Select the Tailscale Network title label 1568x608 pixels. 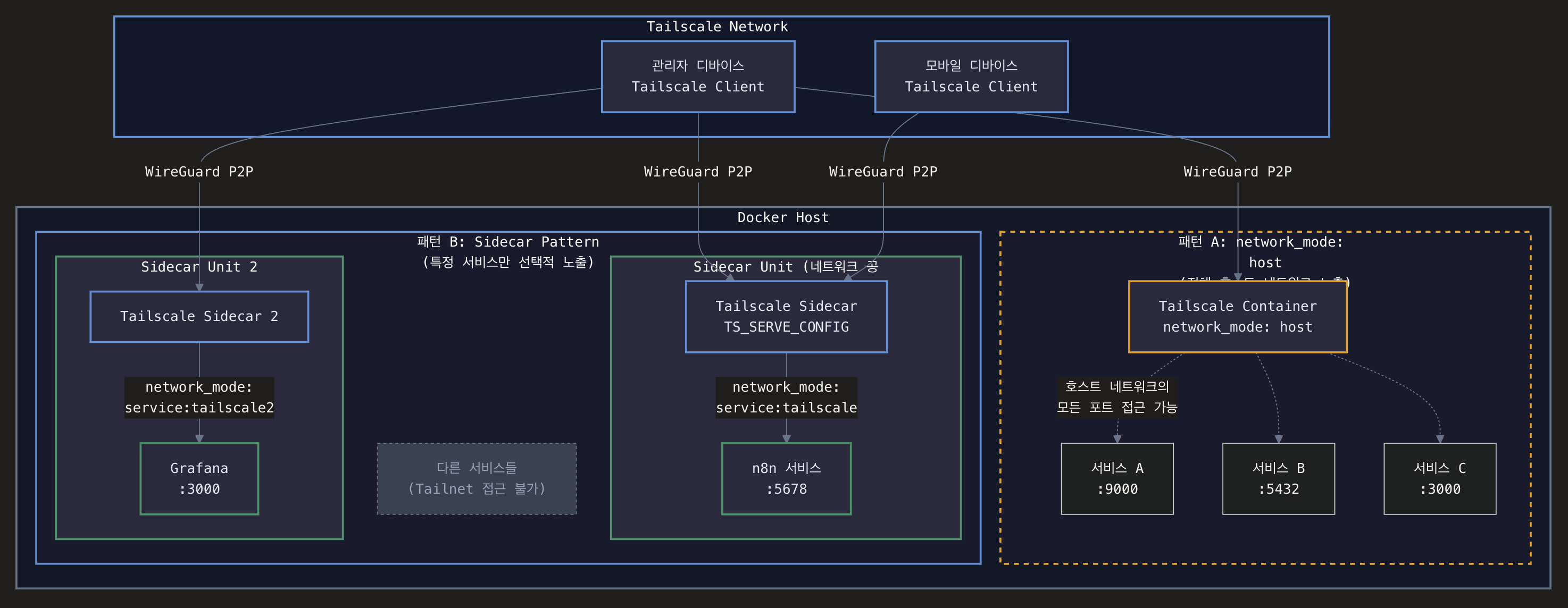[x=717, y=27]
